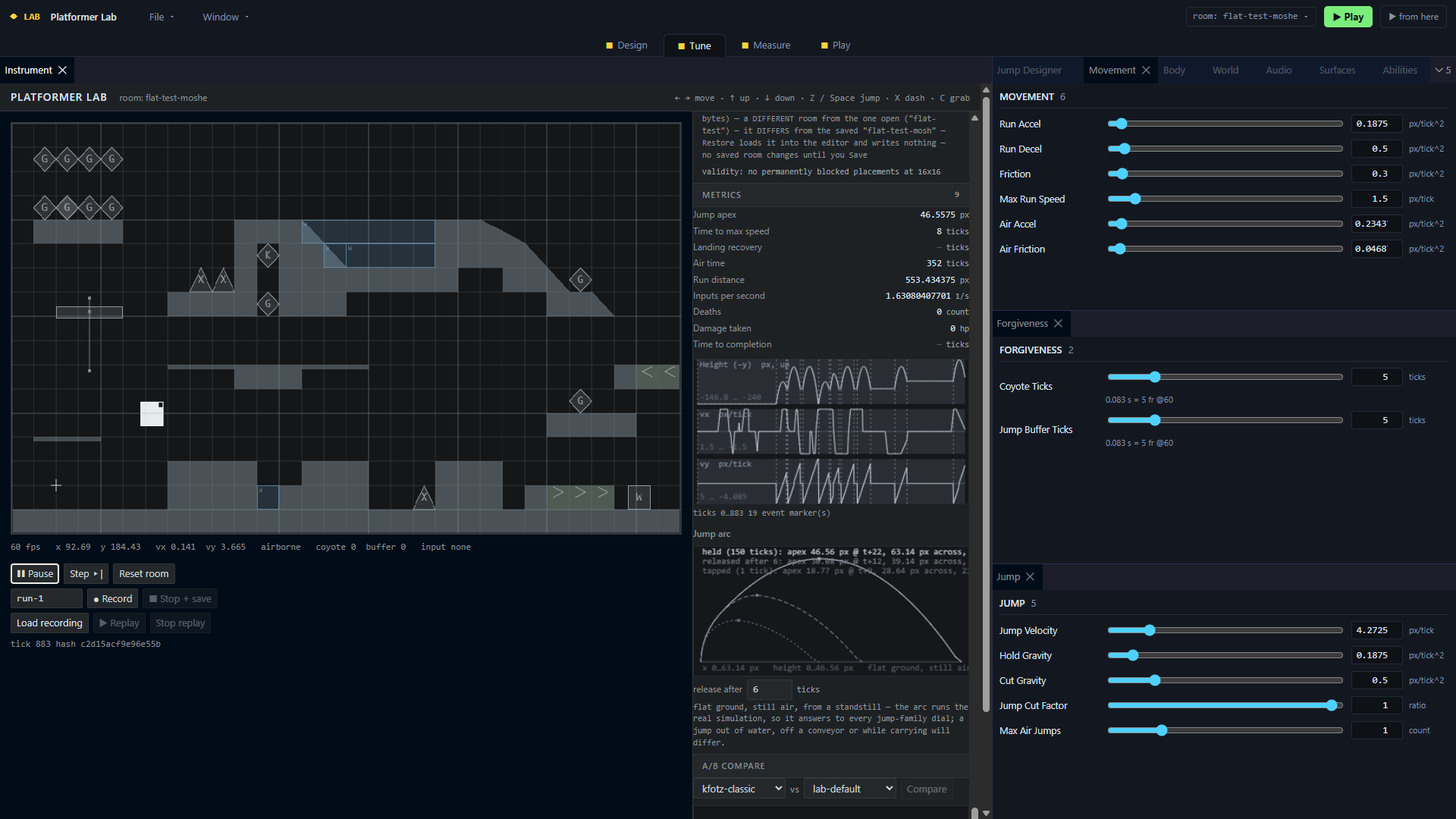The height and width of the screenshot is (819, 1456).
Task: Start recording with the Record button
Action: tap(112, 599)
